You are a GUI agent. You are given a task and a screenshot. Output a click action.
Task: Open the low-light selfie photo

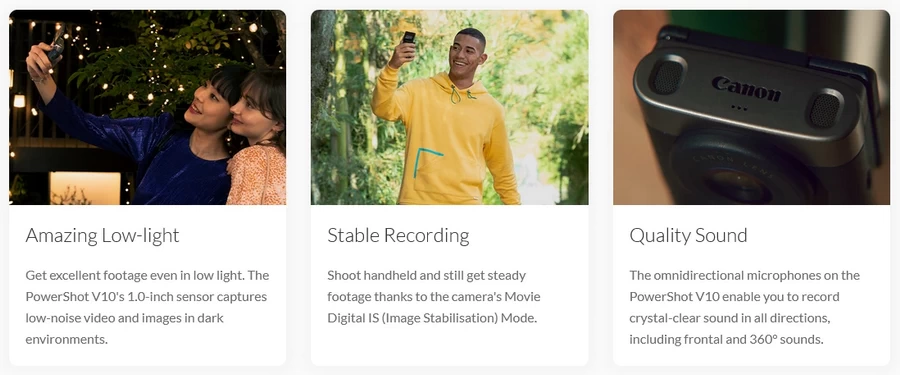(148, 107)
